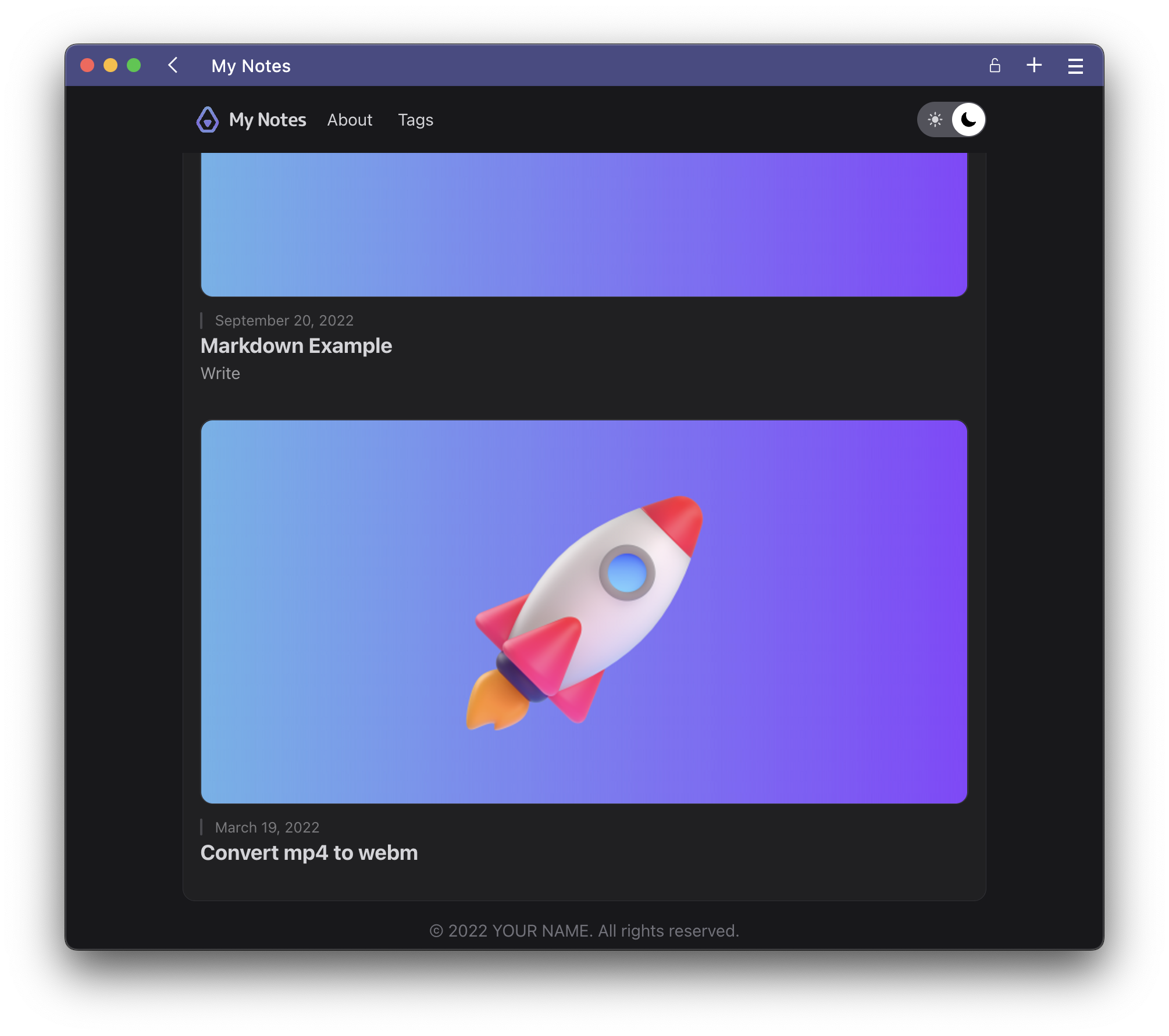The image size is (1169, 1036).
Task: Click the back arrow navigation icon
Action: pos(172,65)
